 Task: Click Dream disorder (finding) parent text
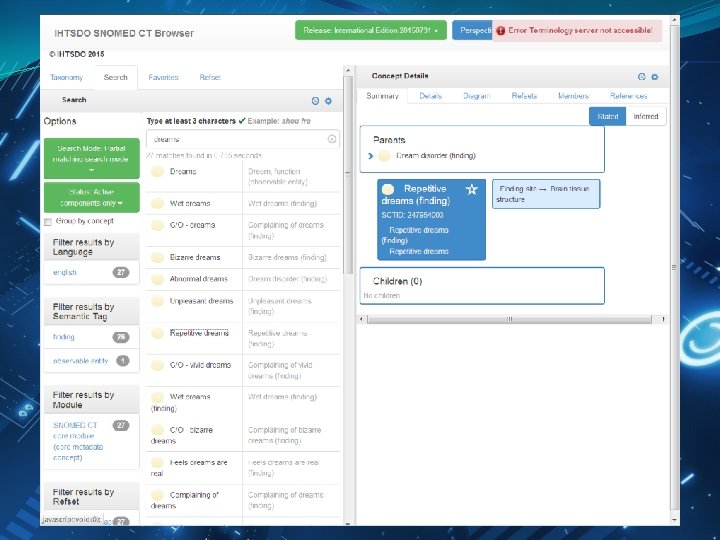click(436, 156)
